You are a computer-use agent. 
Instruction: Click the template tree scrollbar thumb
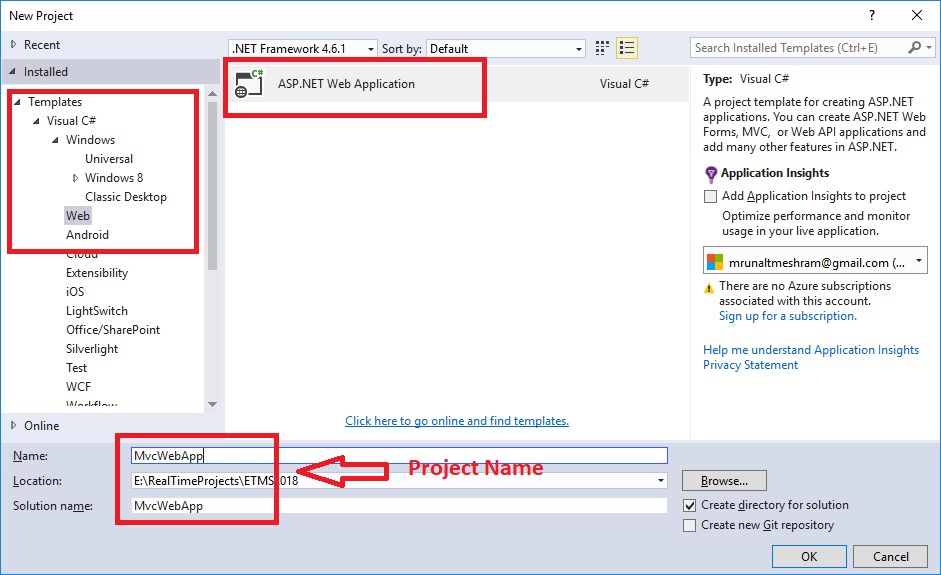tap(212, 186)
